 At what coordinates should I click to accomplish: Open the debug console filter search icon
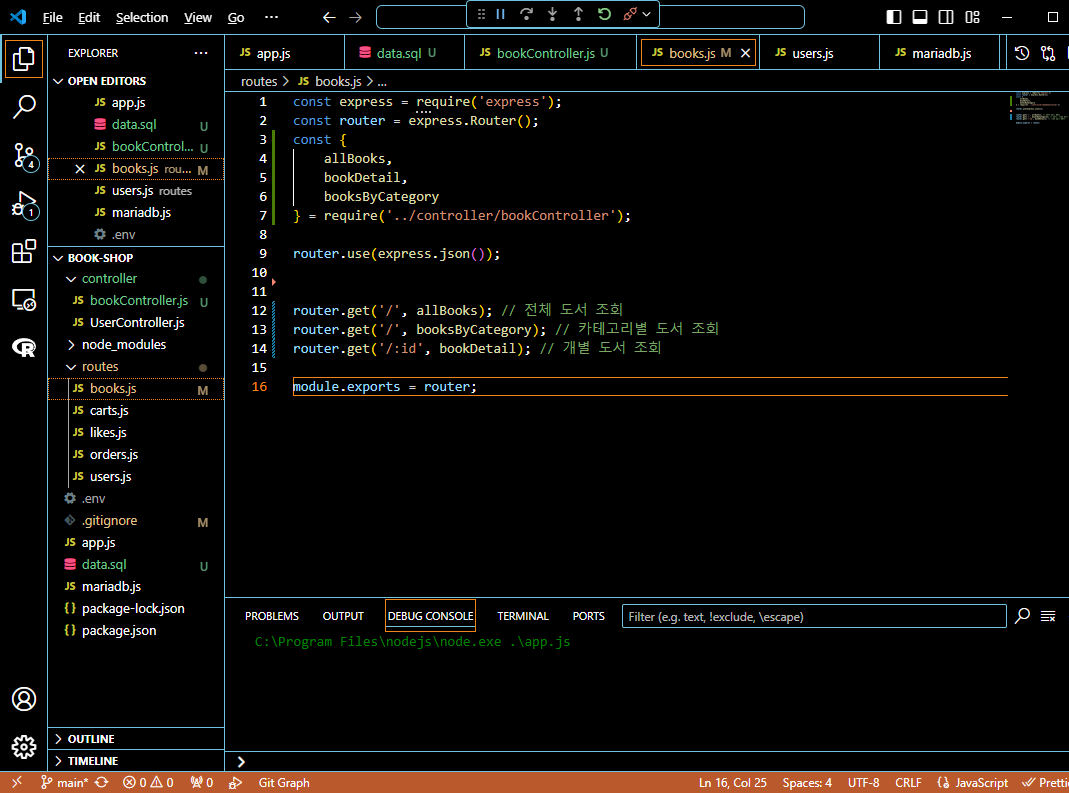(x=1022, y=616)
